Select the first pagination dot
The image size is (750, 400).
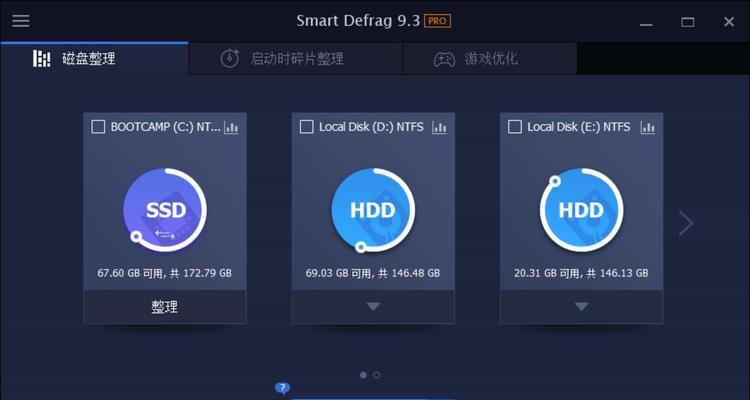[363, 375]
